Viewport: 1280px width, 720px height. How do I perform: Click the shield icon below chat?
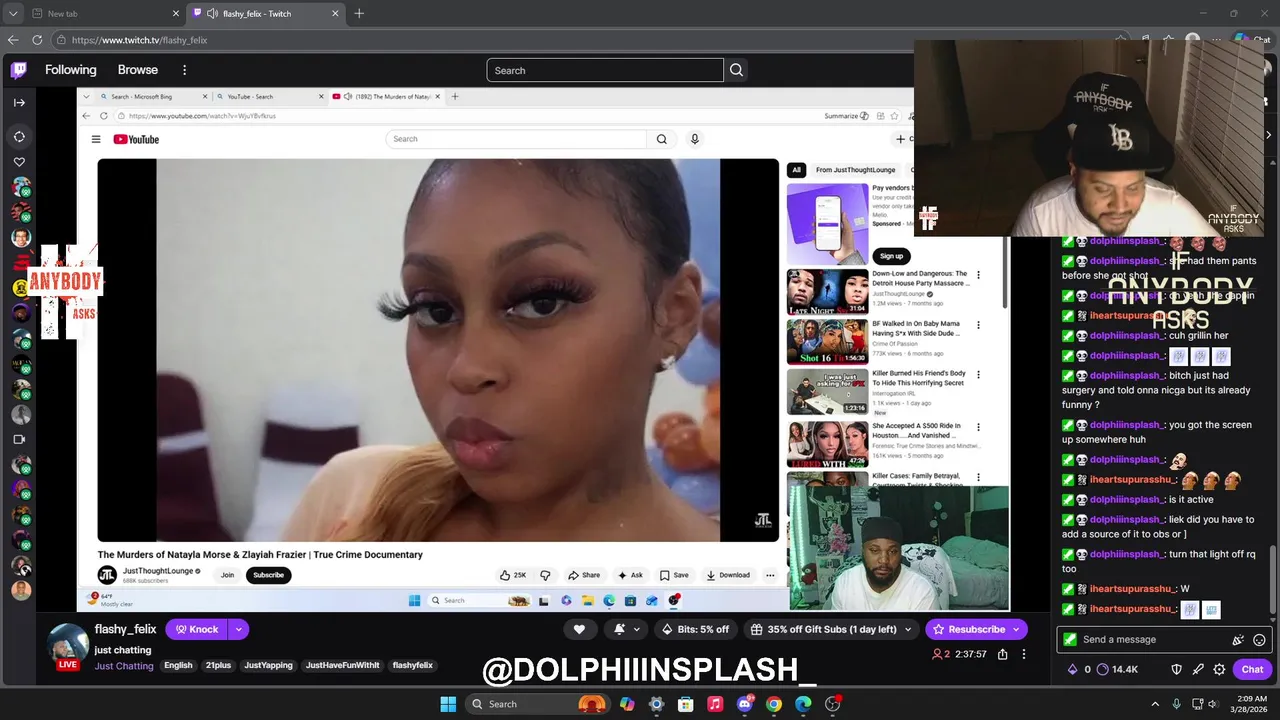pos(1176,669)
